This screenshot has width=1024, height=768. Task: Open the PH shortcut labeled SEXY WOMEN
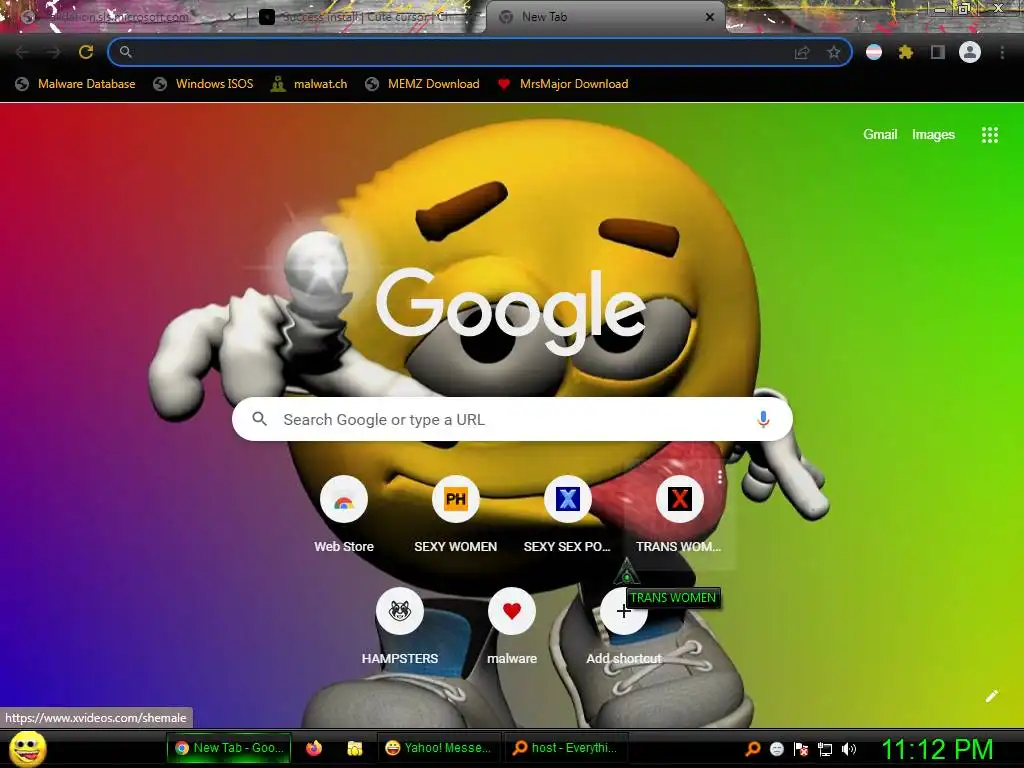tap(456, 516)
